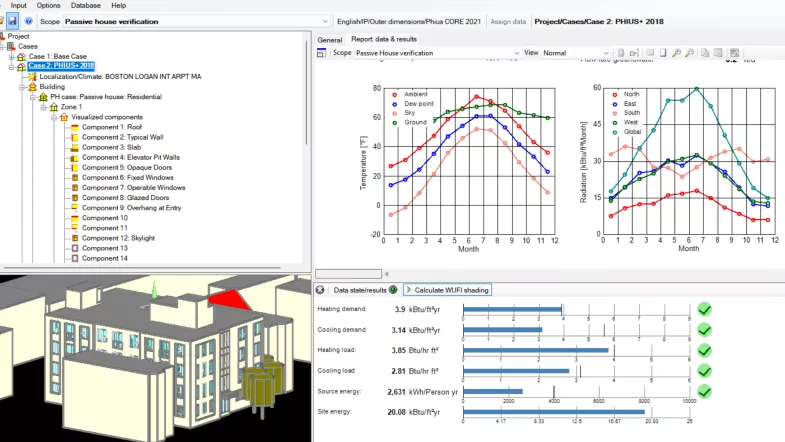Click green checkmark next to Heating demand bar
This screenshot has height=442, width=785.
[704, 309]
